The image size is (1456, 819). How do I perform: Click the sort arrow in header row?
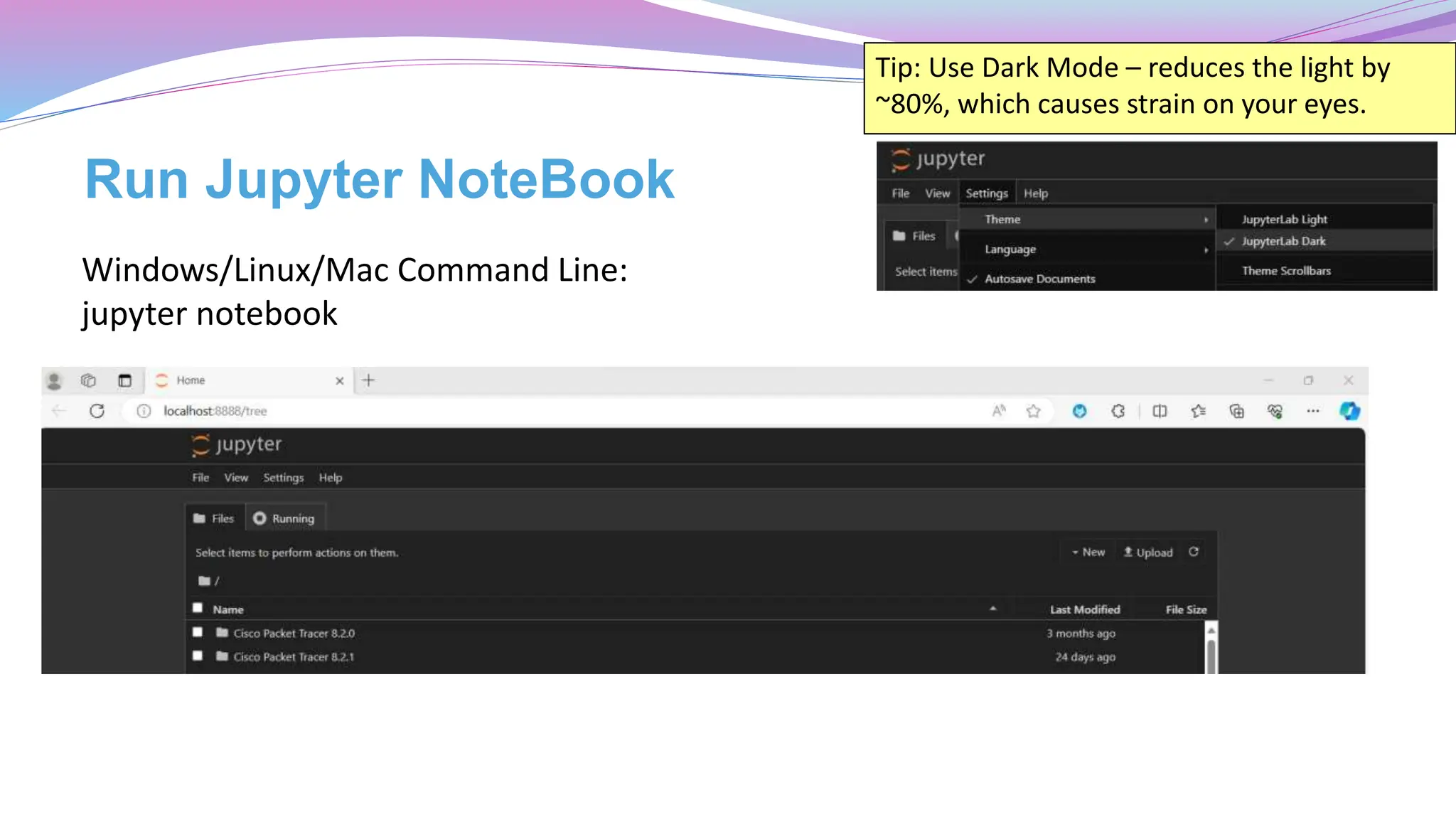coord(993,609)
